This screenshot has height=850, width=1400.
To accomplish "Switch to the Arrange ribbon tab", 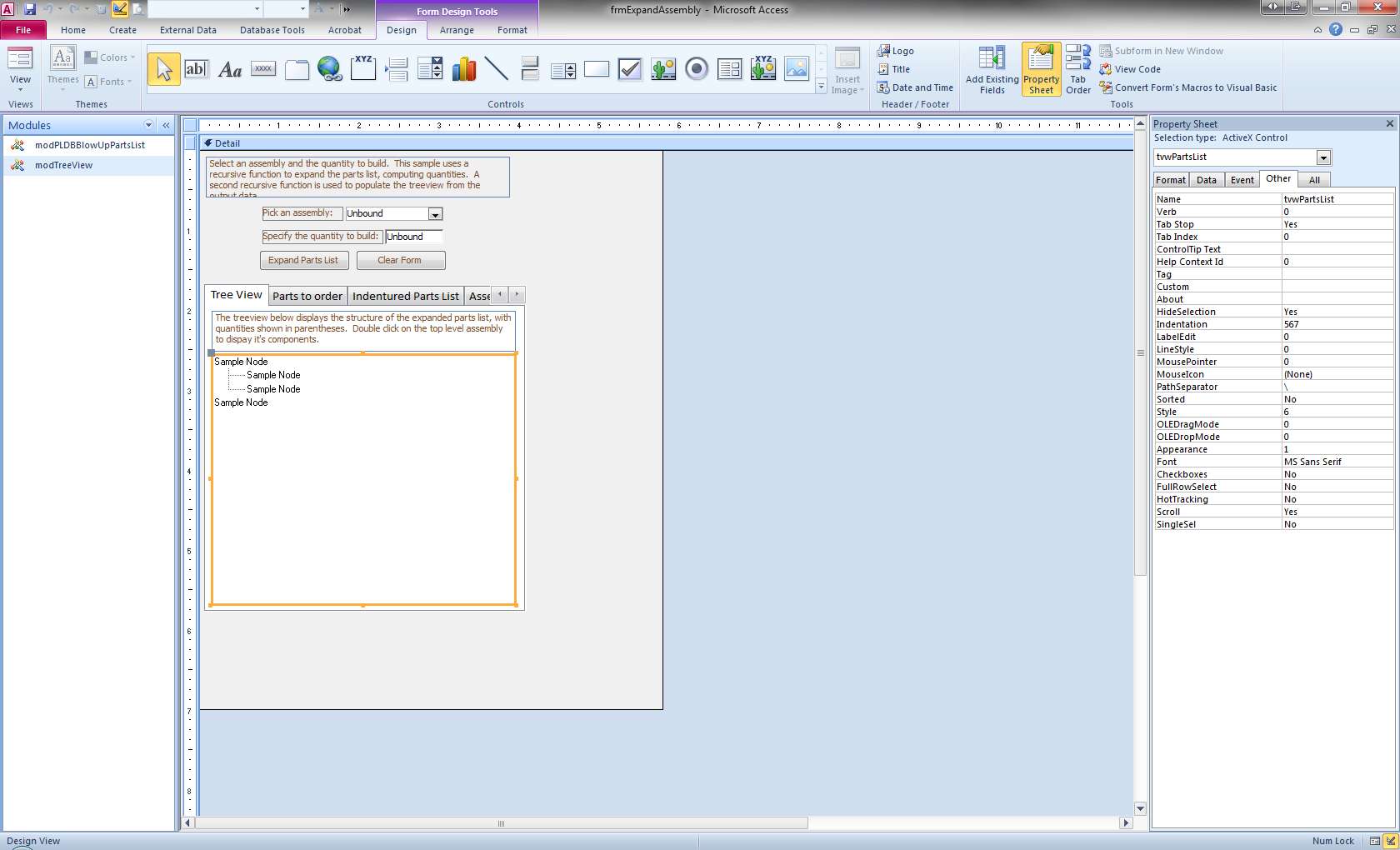I will coord(457,30).
